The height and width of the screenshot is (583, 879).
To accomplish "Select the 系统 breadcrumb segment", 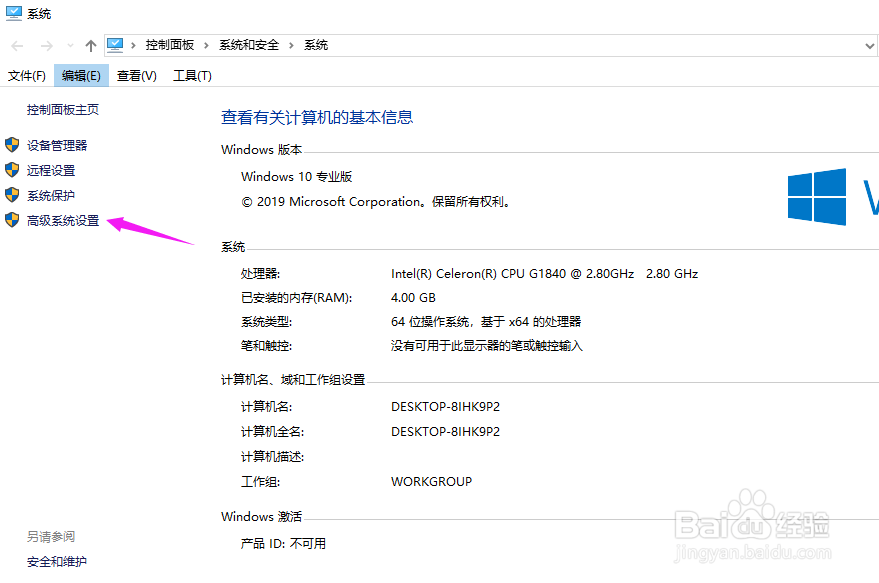I will [316, 45].
